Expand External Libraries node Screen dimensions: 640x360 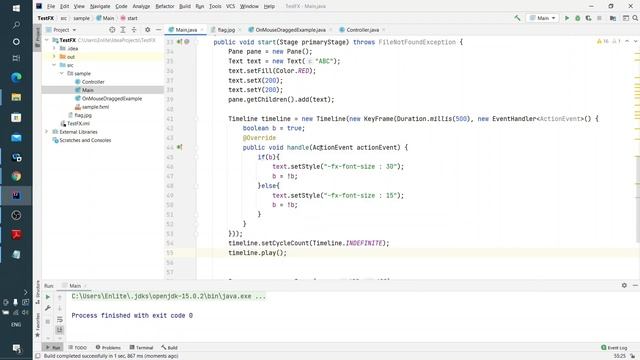[x=47, y=132]
